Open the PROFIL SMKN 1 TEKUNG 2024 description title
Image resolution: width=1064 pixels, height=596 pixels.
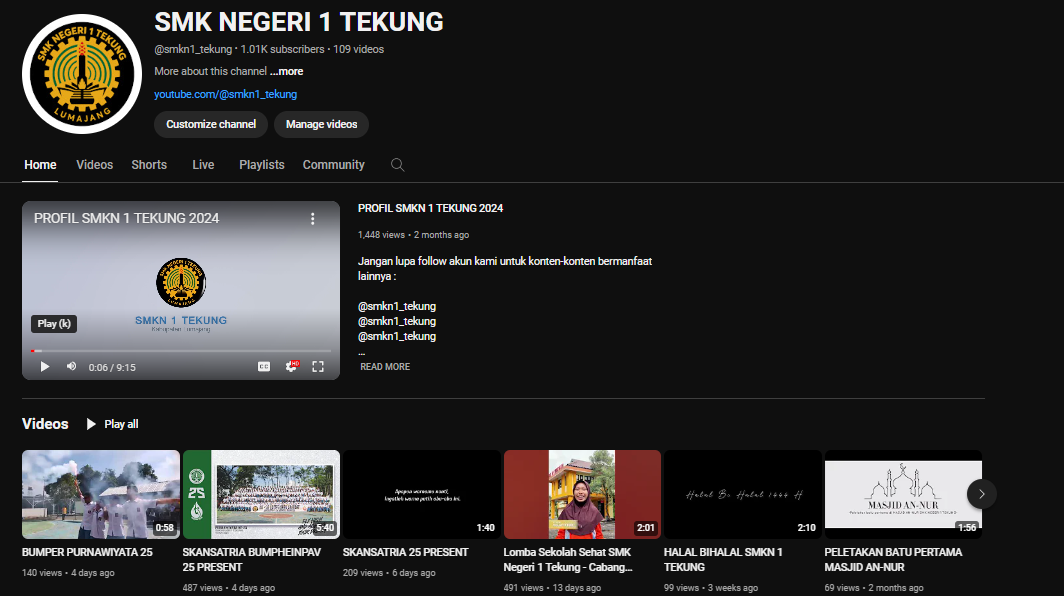point(430,208)
